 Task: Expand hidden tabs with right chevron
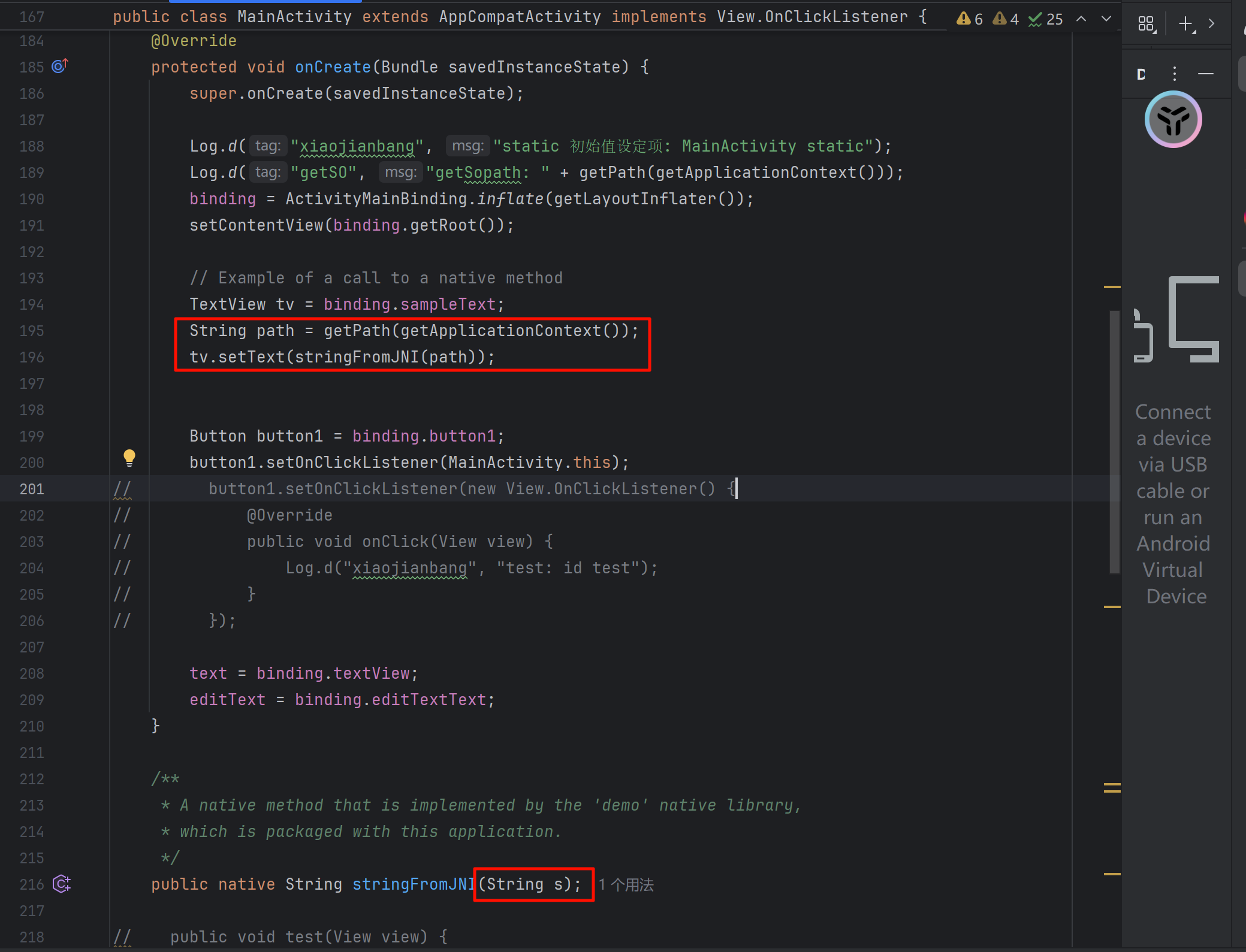click(1211, 24)
